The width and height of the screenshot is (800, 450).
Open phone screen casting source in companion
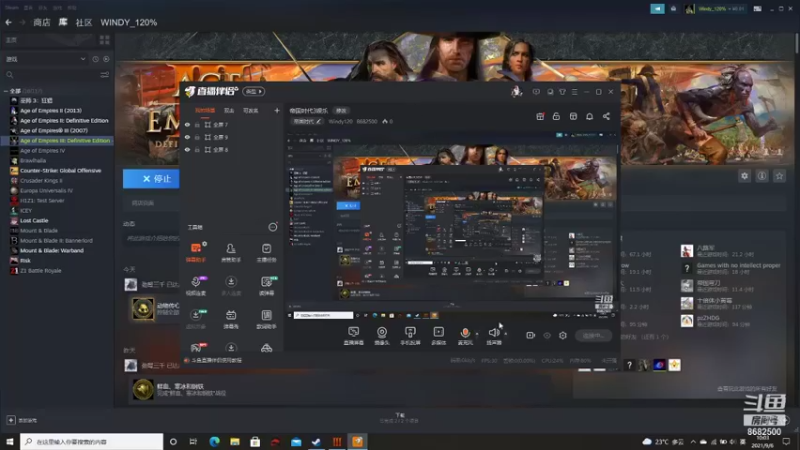pos(410,335)
